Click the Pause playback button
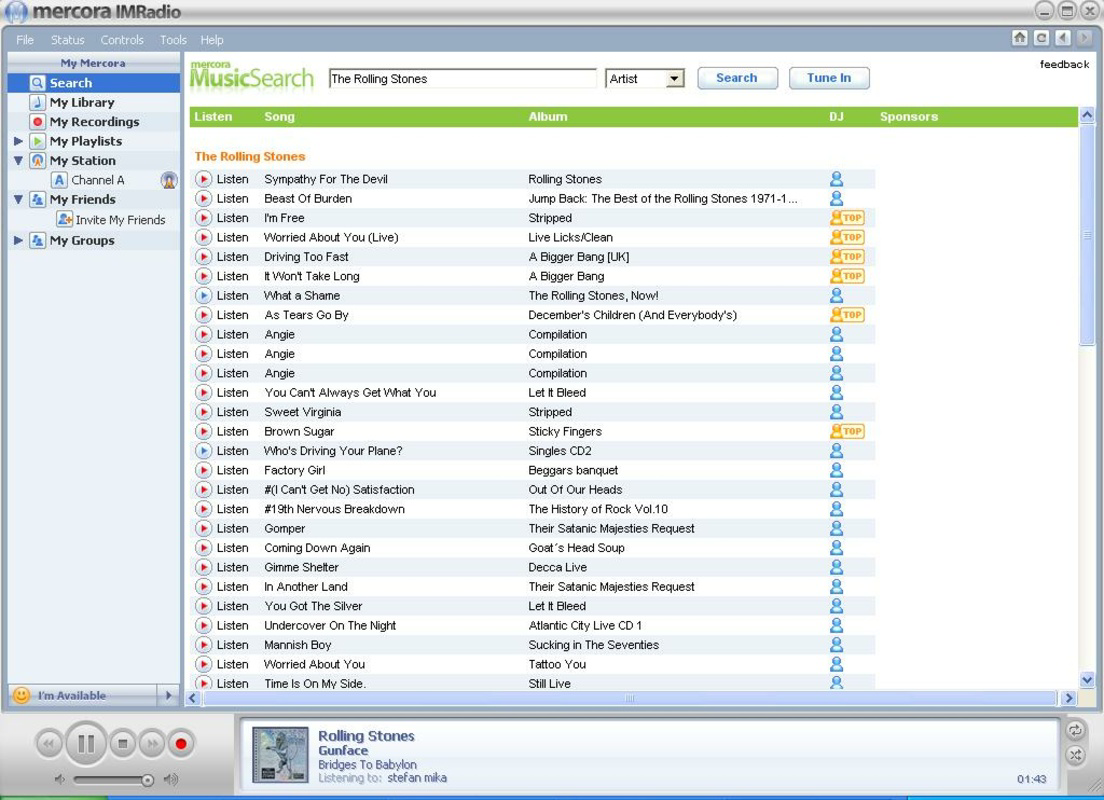The width and height of the screenshot is (1104, 800). [86, 743]
